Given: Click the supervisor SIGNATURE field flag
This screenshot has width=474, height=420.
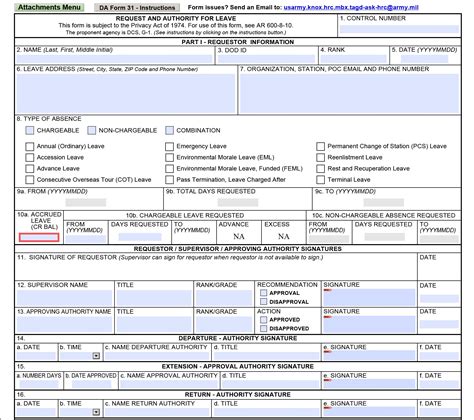Looking at the screenshot, I should click(x=327, y=290).
